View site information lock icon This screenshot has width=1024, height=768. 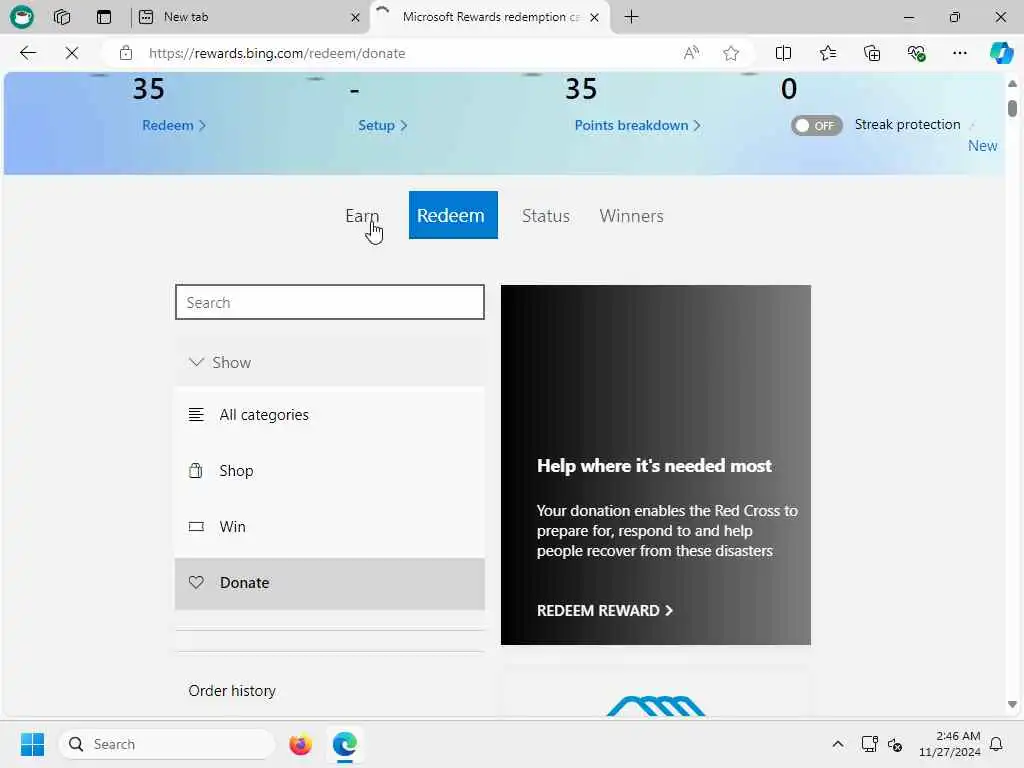tap(126, 53)
